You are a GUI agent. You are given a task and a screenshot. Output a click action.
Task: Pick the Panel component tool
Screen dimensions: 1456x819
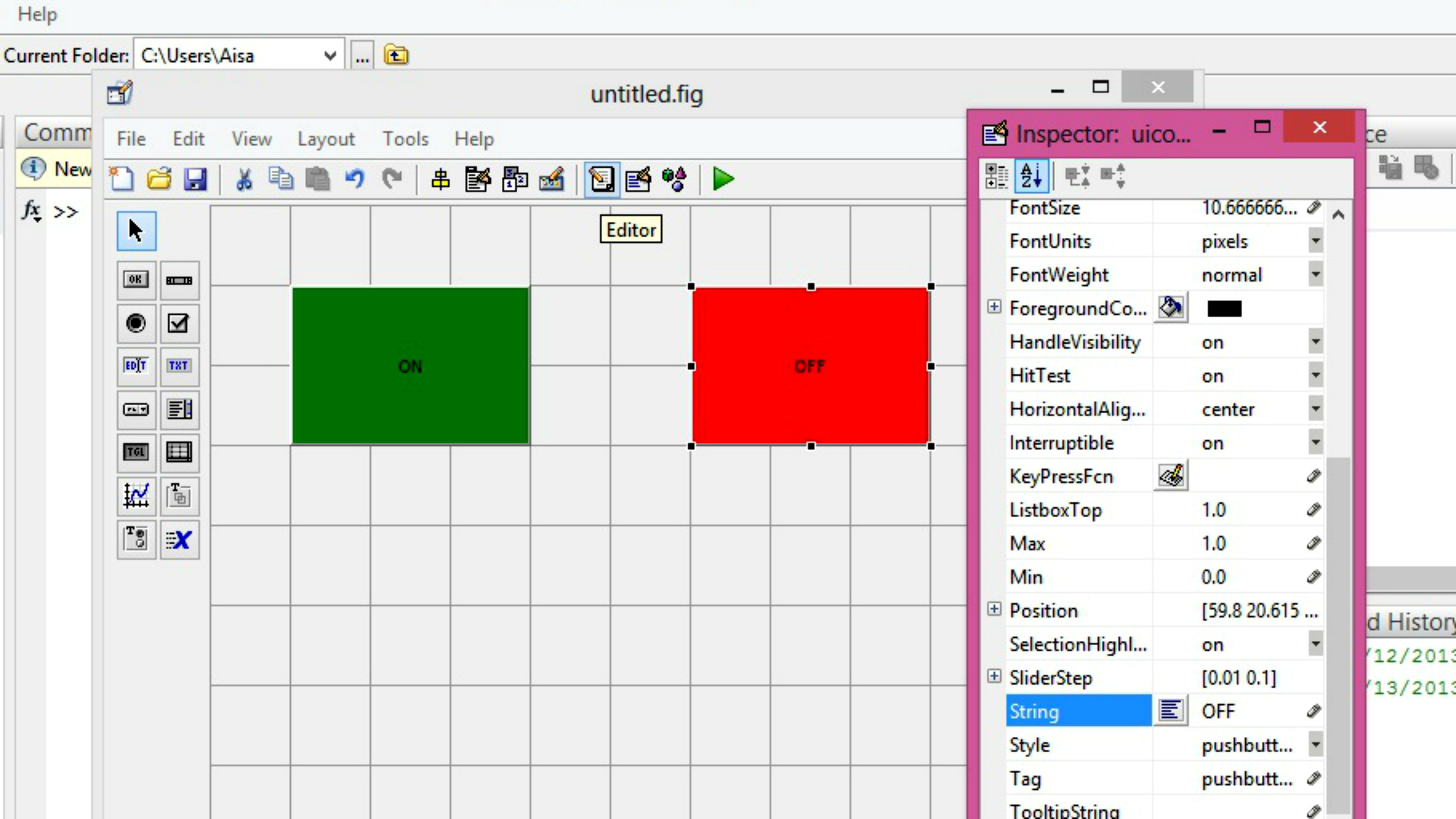tap(179, 496)
